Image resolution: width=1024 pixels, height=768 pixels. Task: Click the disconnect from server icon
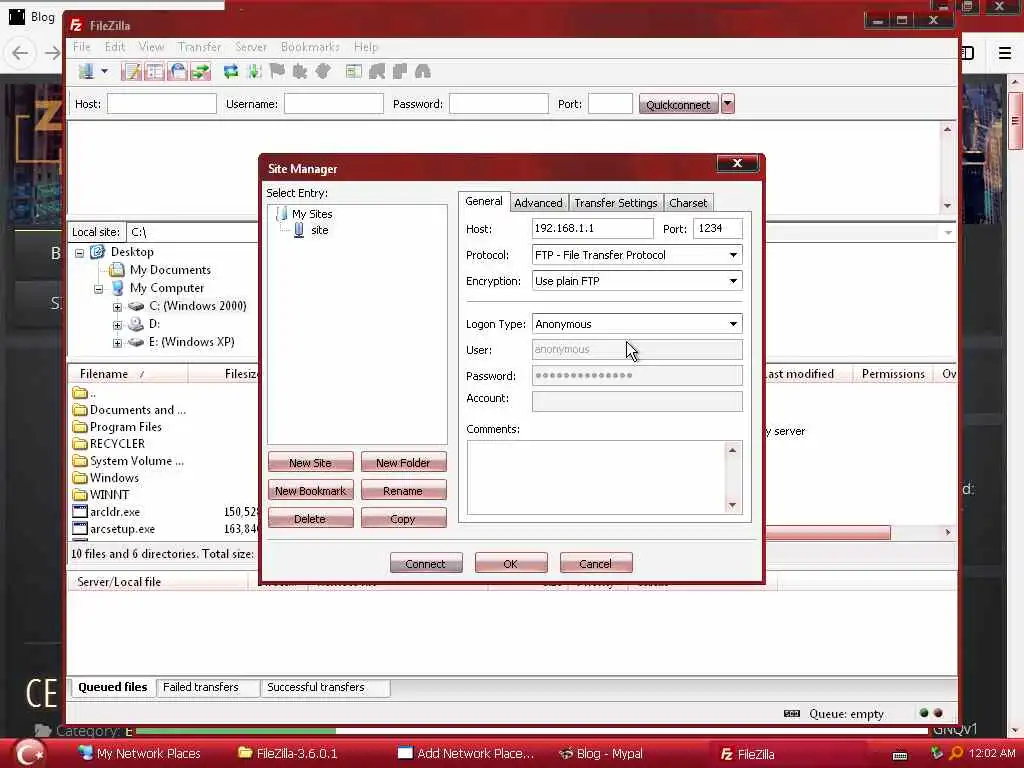click(x=300, y=71)
